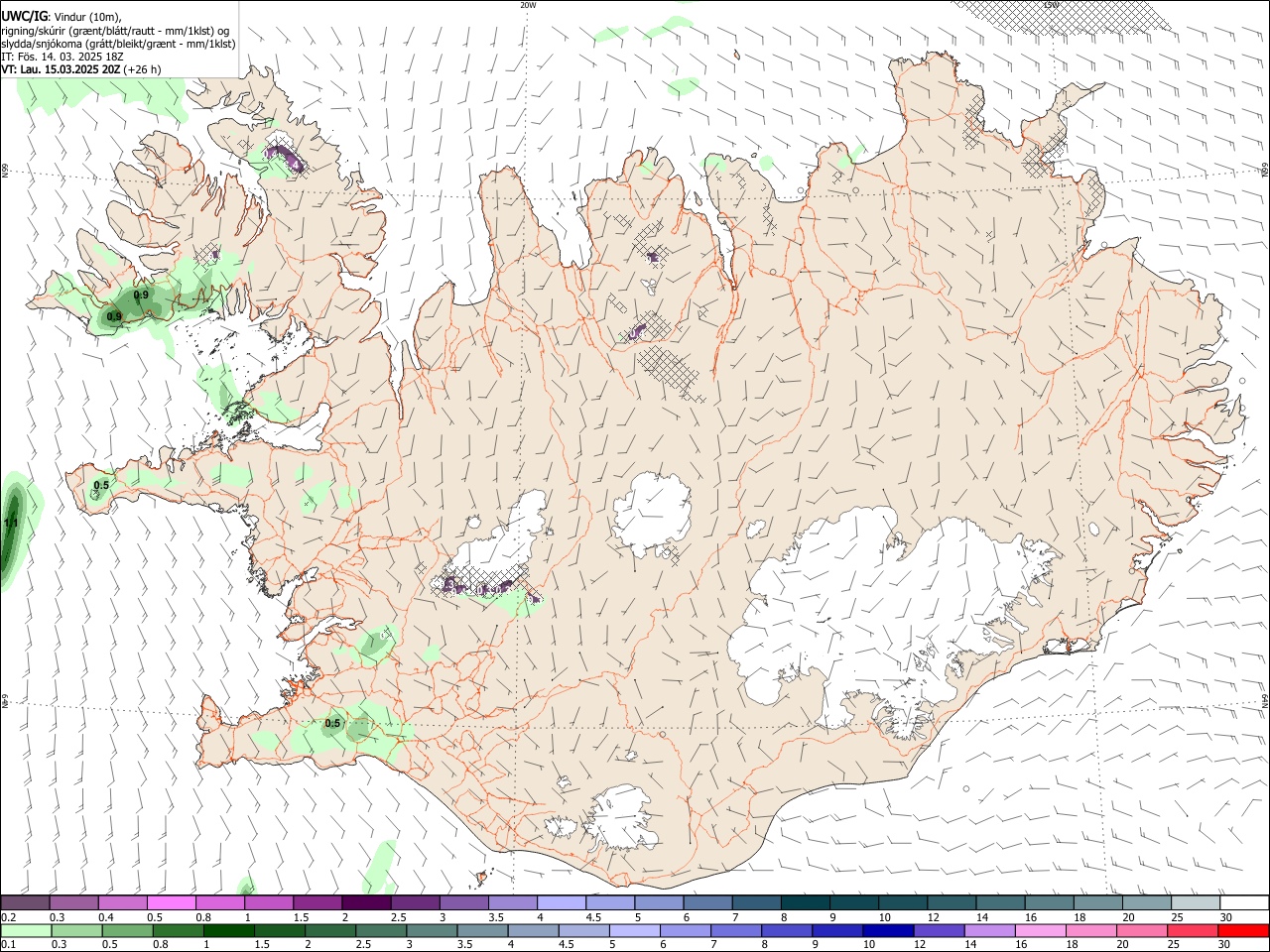Click the white Mýrdalsjökull glacier near south coast
Viewport: 1270px width, 952px height.
pyautogui.click(x=623, y=818)
